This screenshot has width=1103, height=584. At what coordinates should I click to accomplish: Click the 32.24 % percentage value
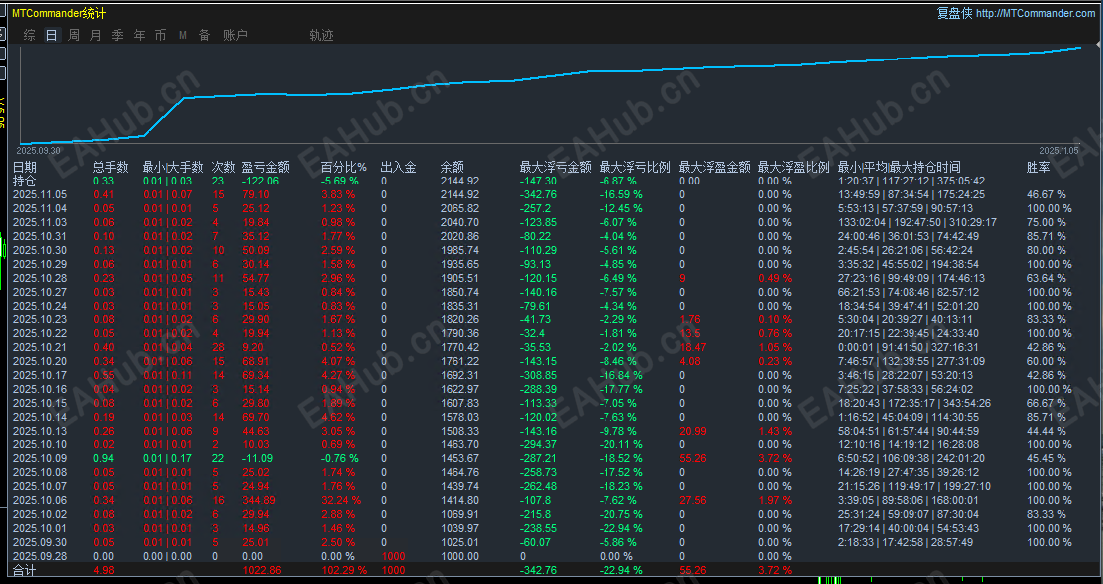pos(341,500)
